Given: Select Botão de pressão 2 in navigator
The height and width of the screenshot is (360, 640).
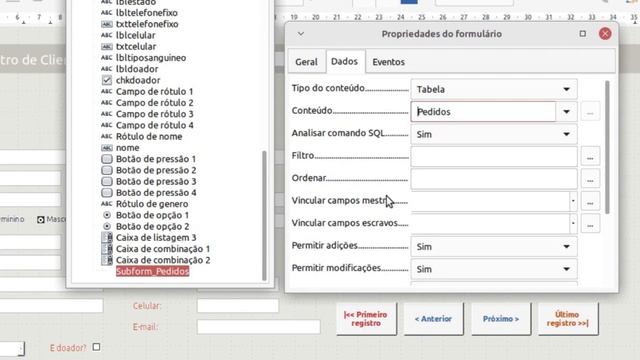Looking at the screenshot, I should [149, 170].
